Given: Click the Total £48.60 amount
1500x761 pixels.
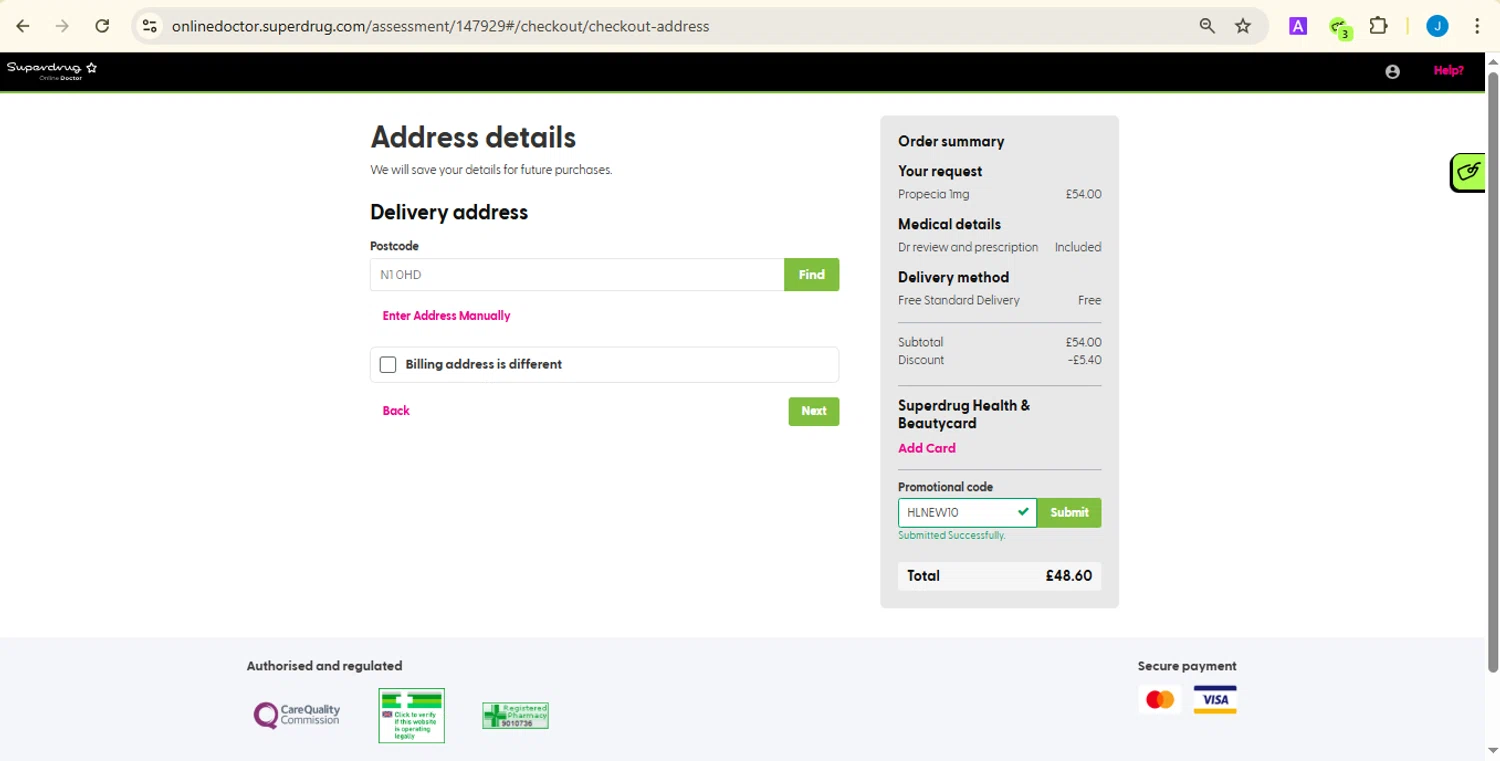Looking at the screenshot, I should [x=1068, y=576].
